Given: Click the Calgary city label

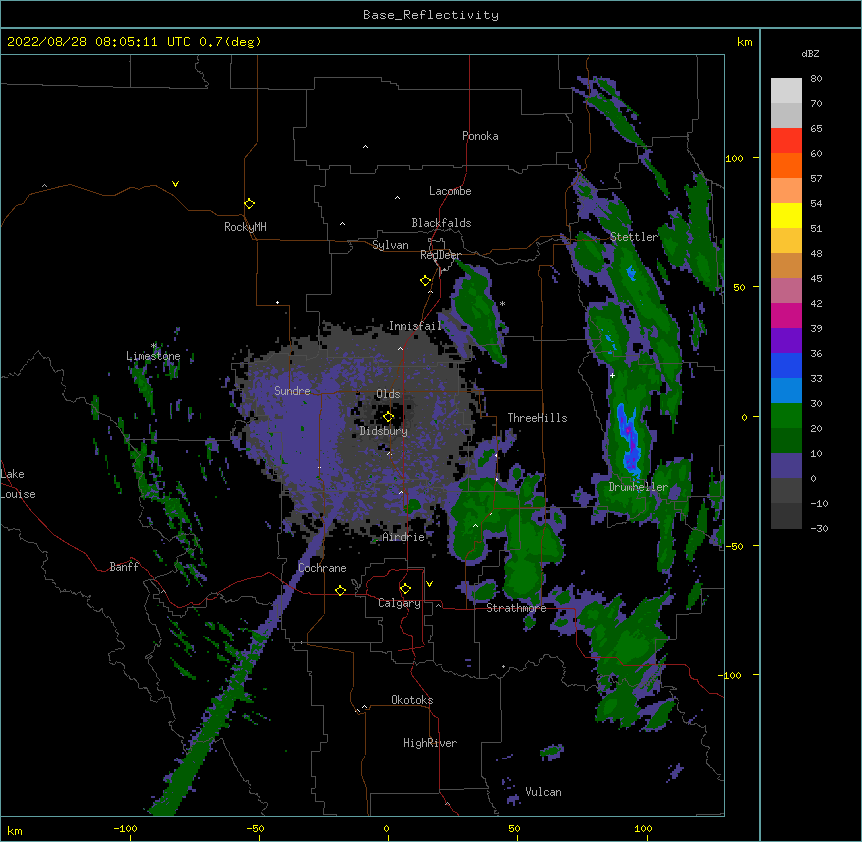Looking at the screenshot, I should (399, 603).
